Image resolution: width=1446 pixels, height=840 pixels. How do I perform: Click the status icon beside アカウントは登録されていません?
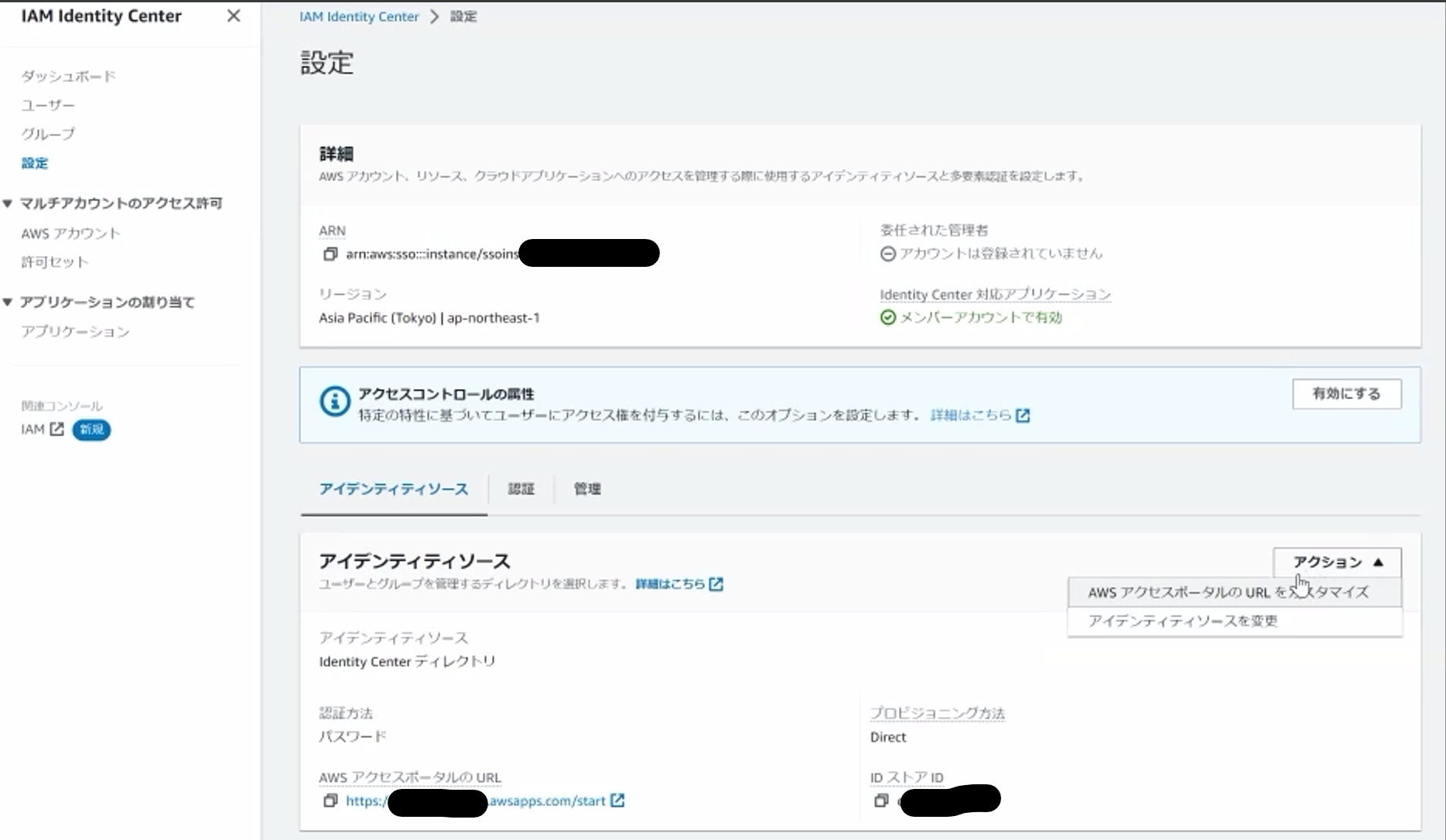point(888,254)
